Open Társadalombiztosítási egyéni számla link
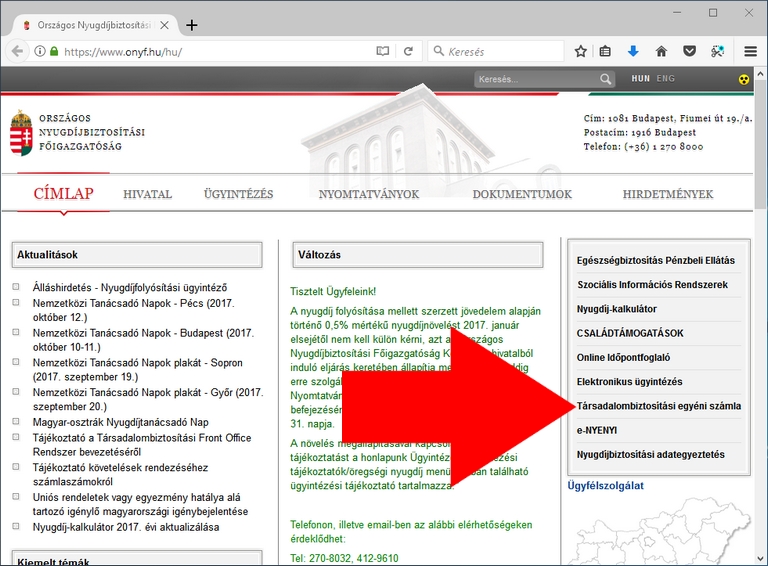Screen dimensions: 768x566 (659, 406)
